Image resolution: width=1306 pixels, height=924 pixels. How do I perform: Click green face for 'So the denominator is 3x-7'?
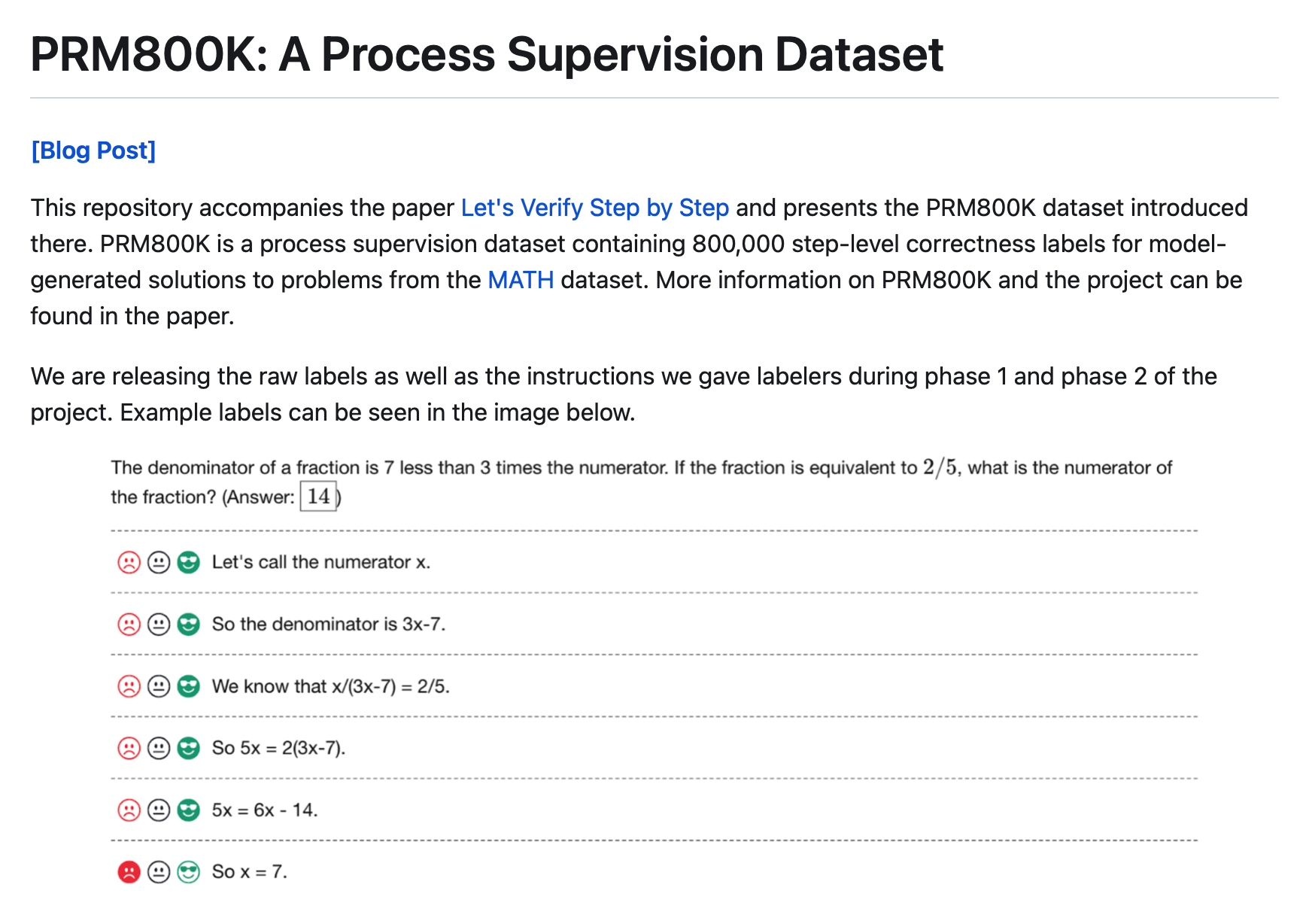pos(188,625)
